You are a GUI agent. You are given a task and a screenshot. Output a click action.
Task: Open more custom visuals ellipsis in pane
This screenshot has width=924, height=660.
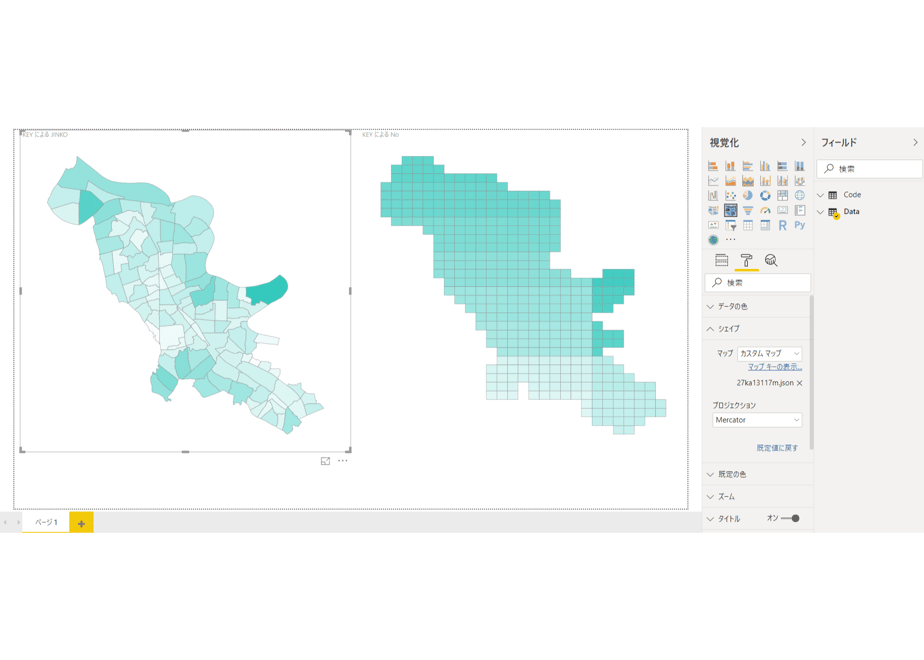pyautogui.click(x=731, y=240)
